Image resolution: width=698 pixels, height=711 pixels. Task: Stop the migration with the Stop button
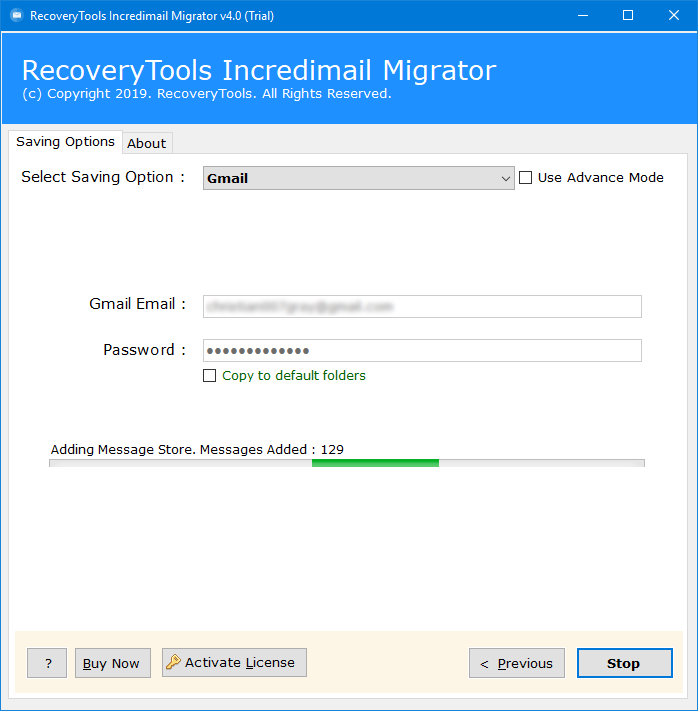click(x=625, y=663)
